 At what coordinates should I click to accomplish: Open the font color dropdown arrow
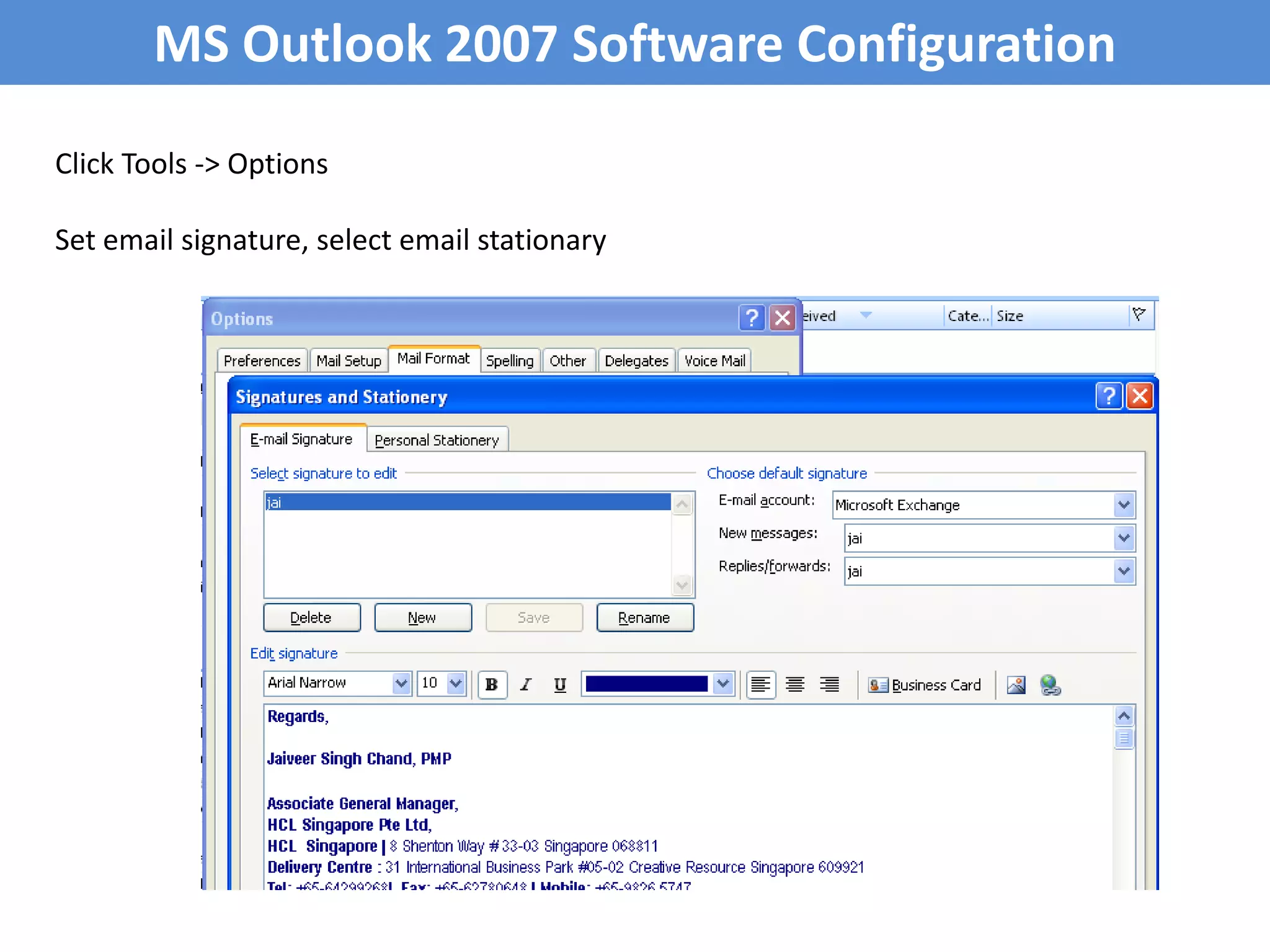point(722,684)
